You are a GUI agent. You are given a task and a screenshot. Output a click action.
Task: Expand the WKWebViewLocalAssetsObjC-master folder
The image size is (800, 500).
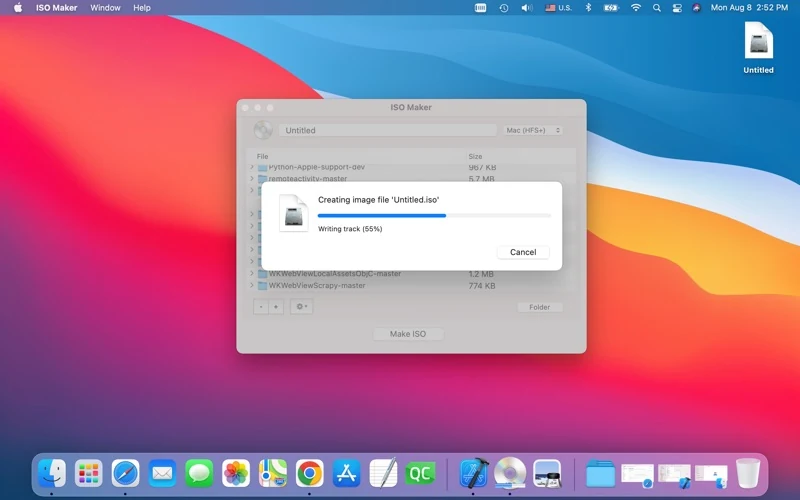point(252,273)
